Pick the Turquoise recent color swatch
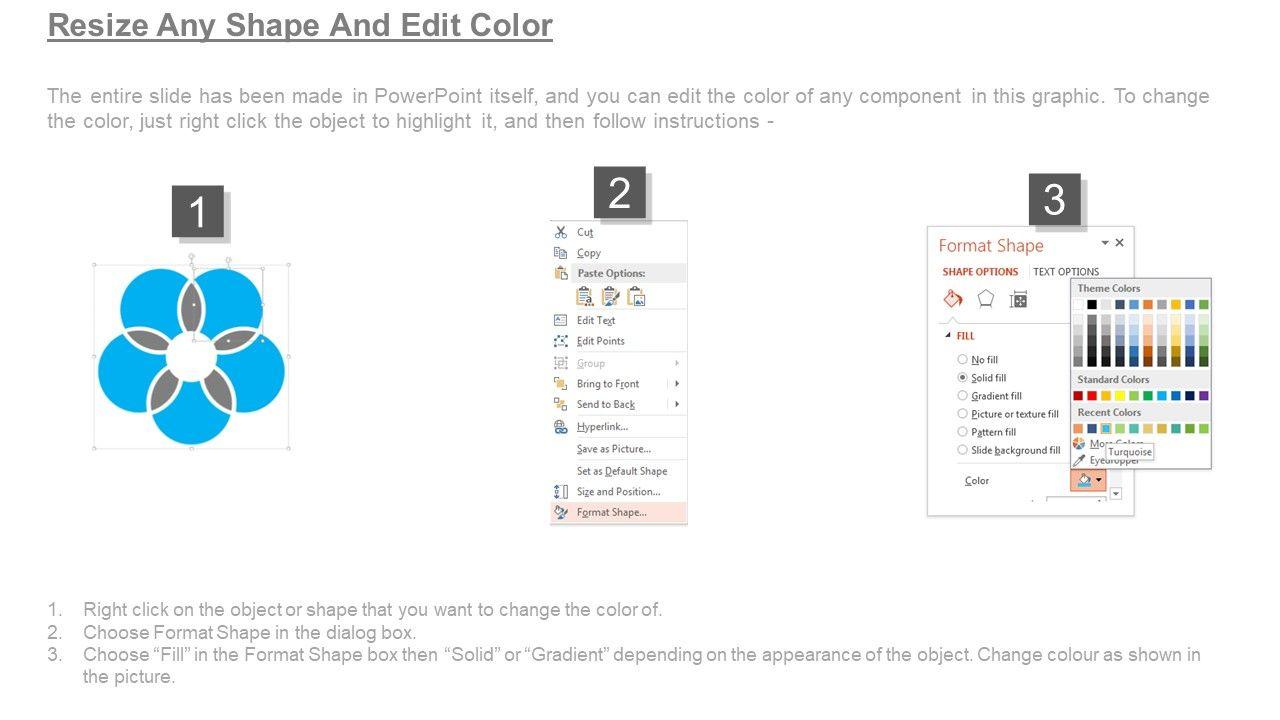Viewport: 1280px width, 720px height. click(x=1106, y=429)
